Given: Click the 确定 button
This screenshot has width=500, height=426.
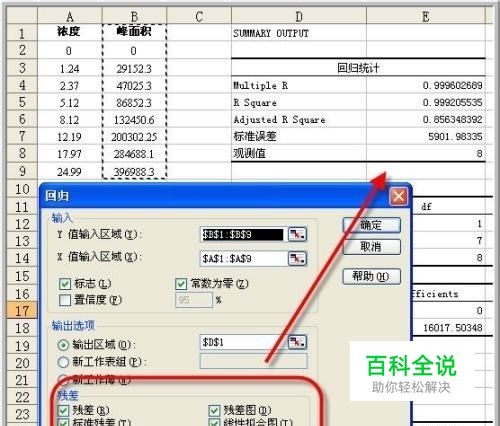Looking at the screenshot, I should [x=372, y=225].
